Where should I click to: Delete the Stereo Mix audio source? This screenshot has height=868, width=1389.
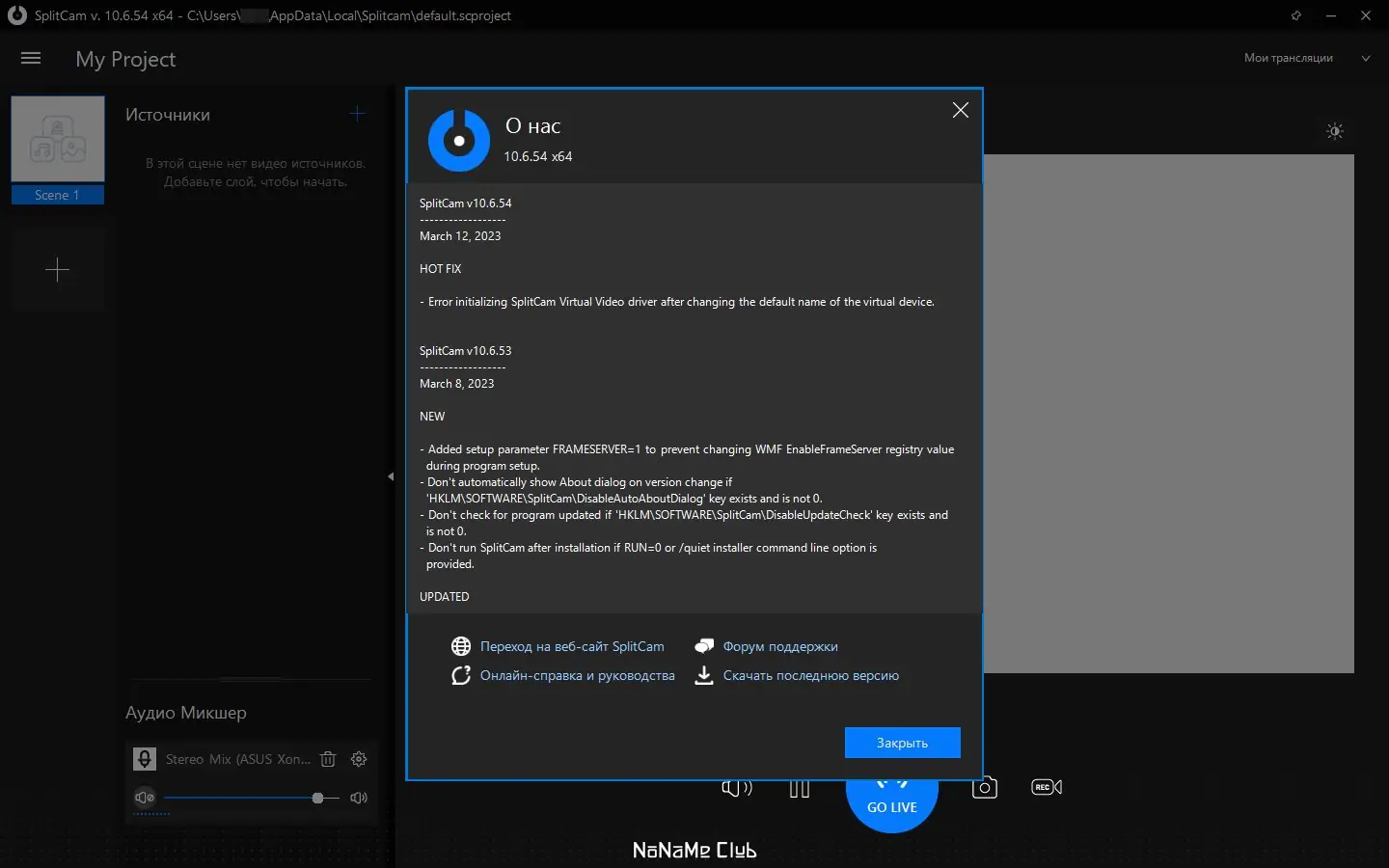coord(328,759)
